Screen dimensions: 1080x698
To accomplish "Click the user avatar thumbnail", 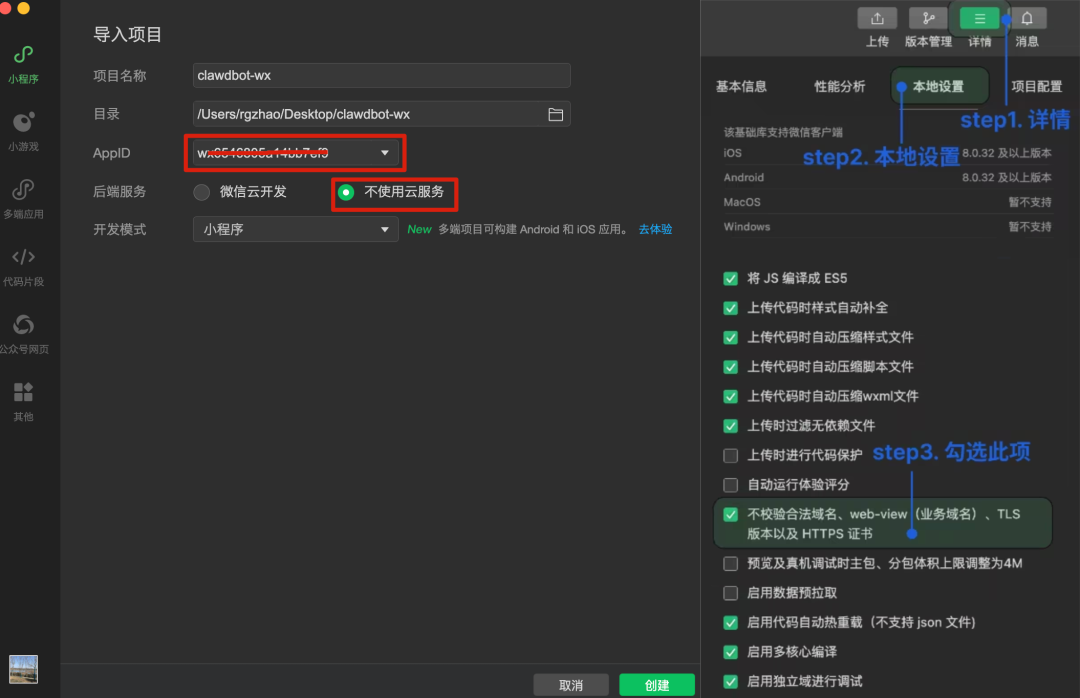I will [x=23, y=669].
